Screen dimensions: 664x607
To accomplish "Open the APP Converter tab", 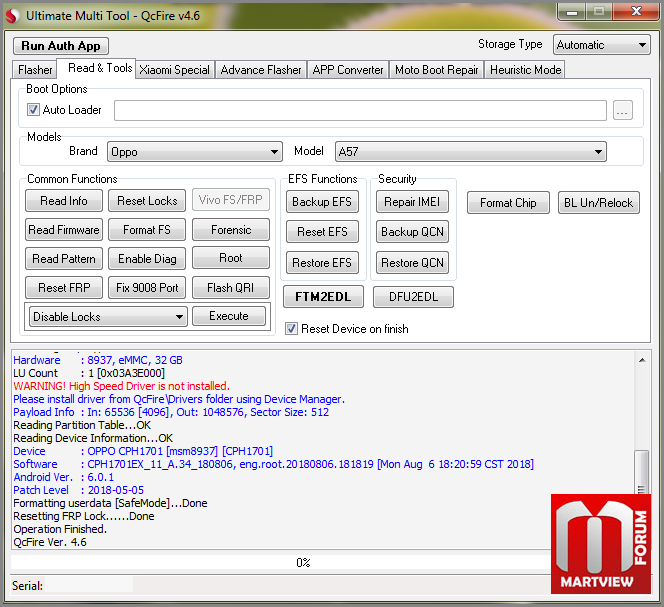I will (348, 70).
